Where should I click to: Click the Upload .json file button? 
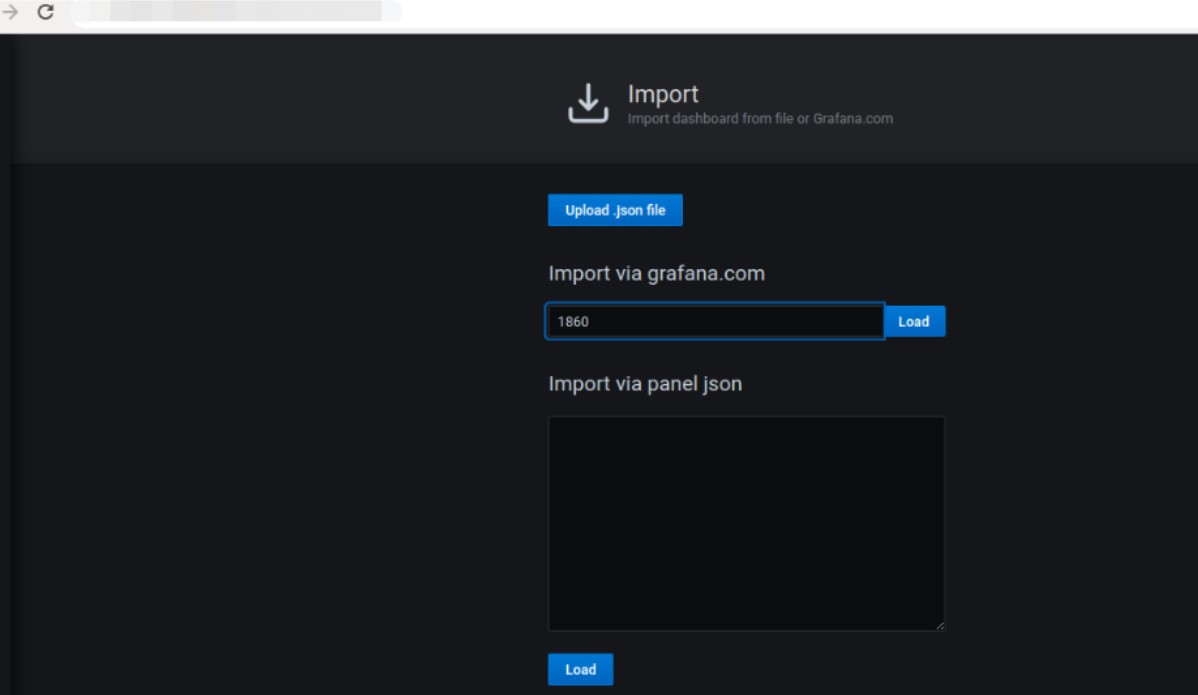click(x=615, y=210)
